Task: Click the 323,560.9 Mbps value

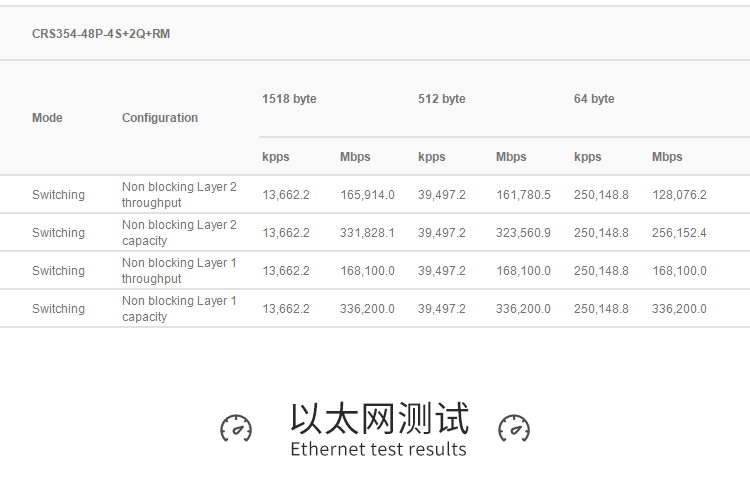Action: point(523,233)
